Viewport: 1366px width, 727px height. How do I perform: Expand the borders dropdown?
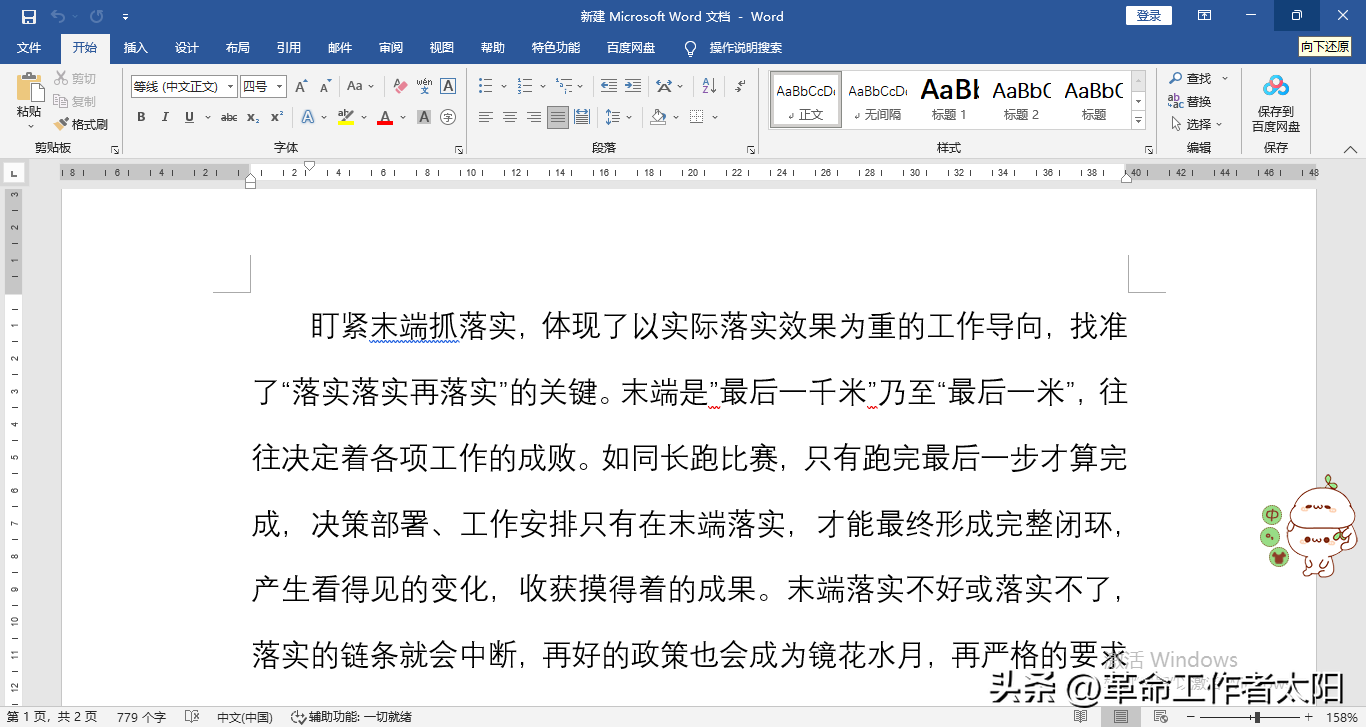(716, 117)
